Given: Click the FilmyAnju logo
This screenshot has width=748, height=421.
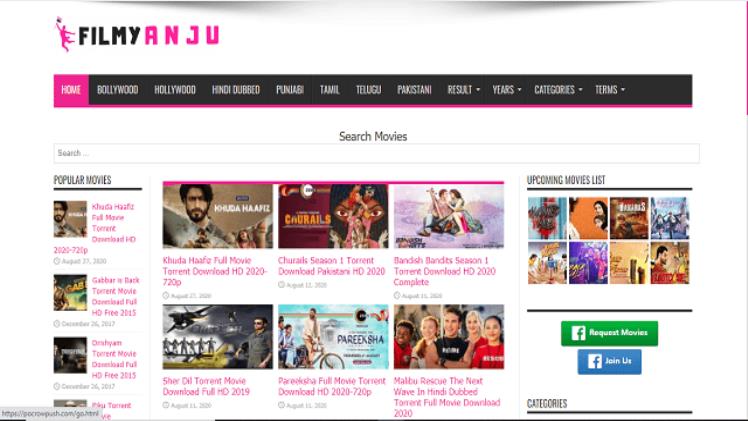Looking at the screenshot, I should pos(137,35).
